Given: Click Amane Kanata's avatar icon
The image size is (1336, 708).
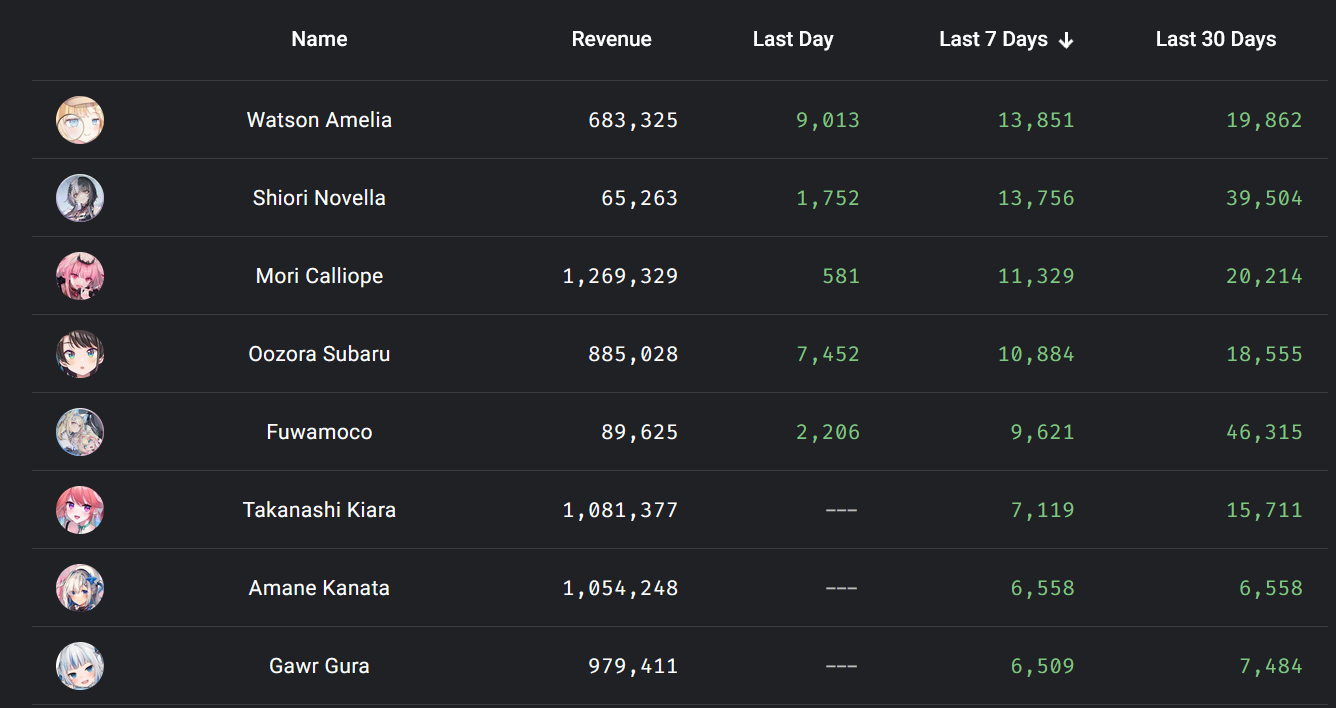Looking at the screenshot, I should tap(80, 588).
